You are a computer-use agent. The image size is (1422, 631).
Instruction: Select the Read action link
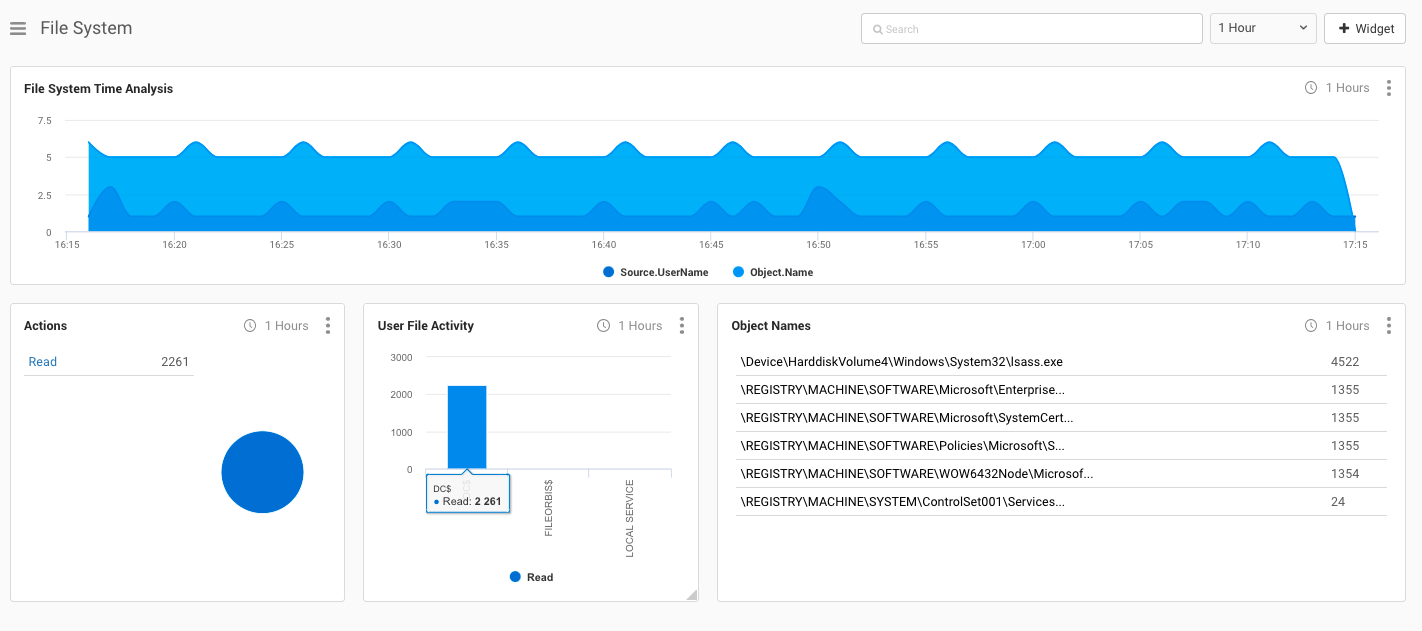[x=43, y=362]
